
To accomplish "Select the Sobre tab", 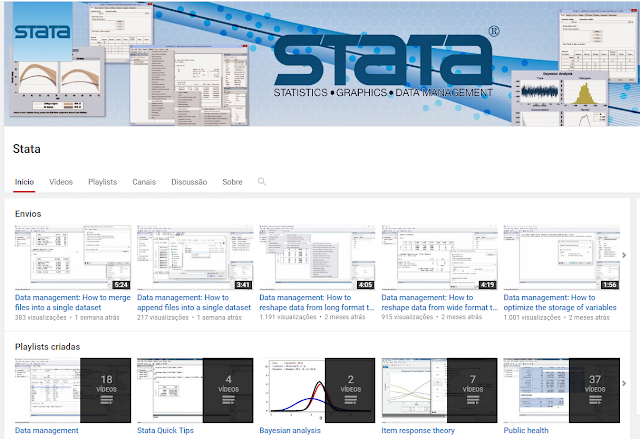I will pos(232,182).
